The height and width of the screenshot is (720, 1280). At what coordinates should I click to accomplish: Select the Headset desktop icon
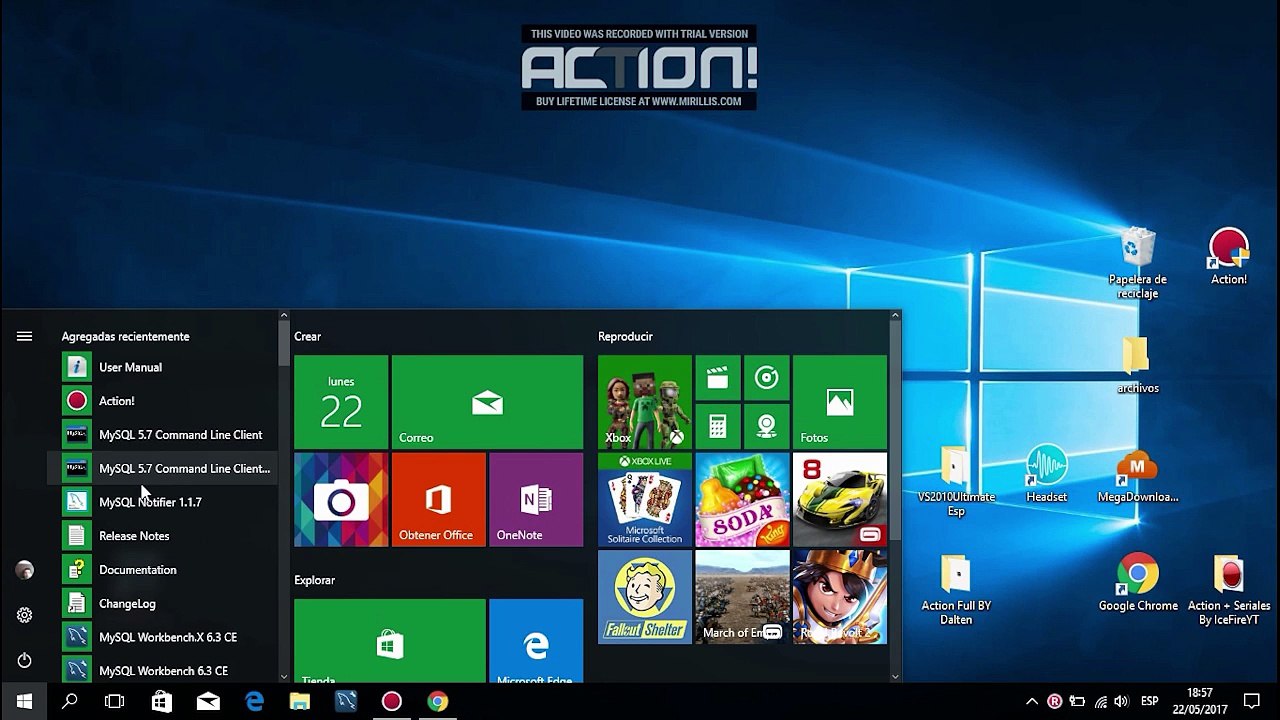click(1047, 474)
